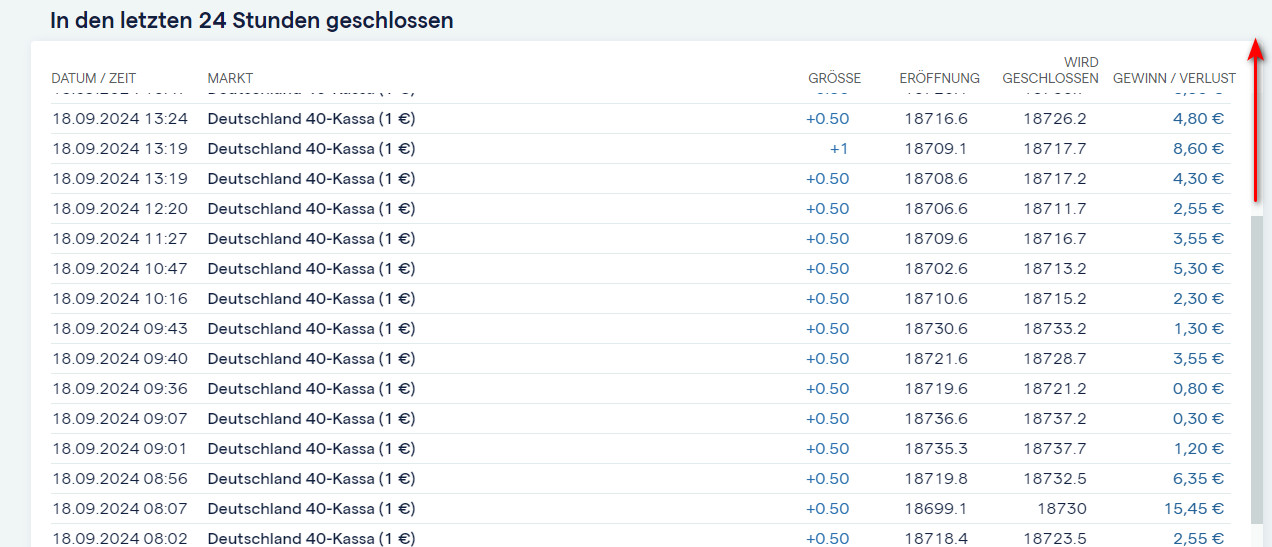Click the 'In den letzten 24 Stunden geschlossen' heading
Screen dimensions: 1272x547
click(251, 20)
